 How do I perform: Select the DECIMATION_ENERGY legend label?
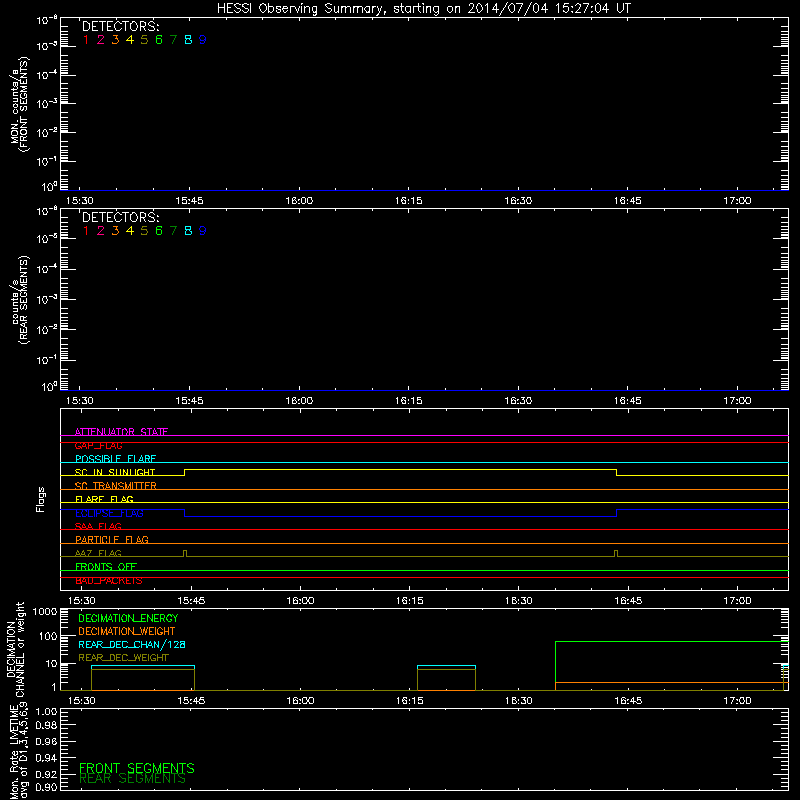pos(128,618)
